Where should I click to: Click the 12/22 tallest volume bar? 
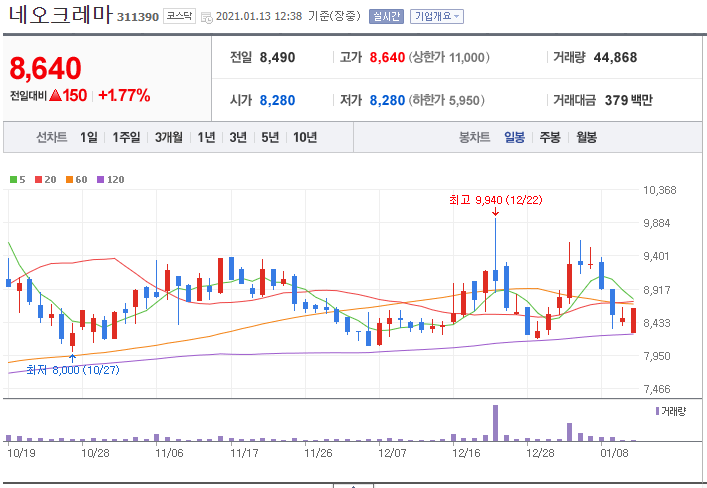click(x=496, y=423)
